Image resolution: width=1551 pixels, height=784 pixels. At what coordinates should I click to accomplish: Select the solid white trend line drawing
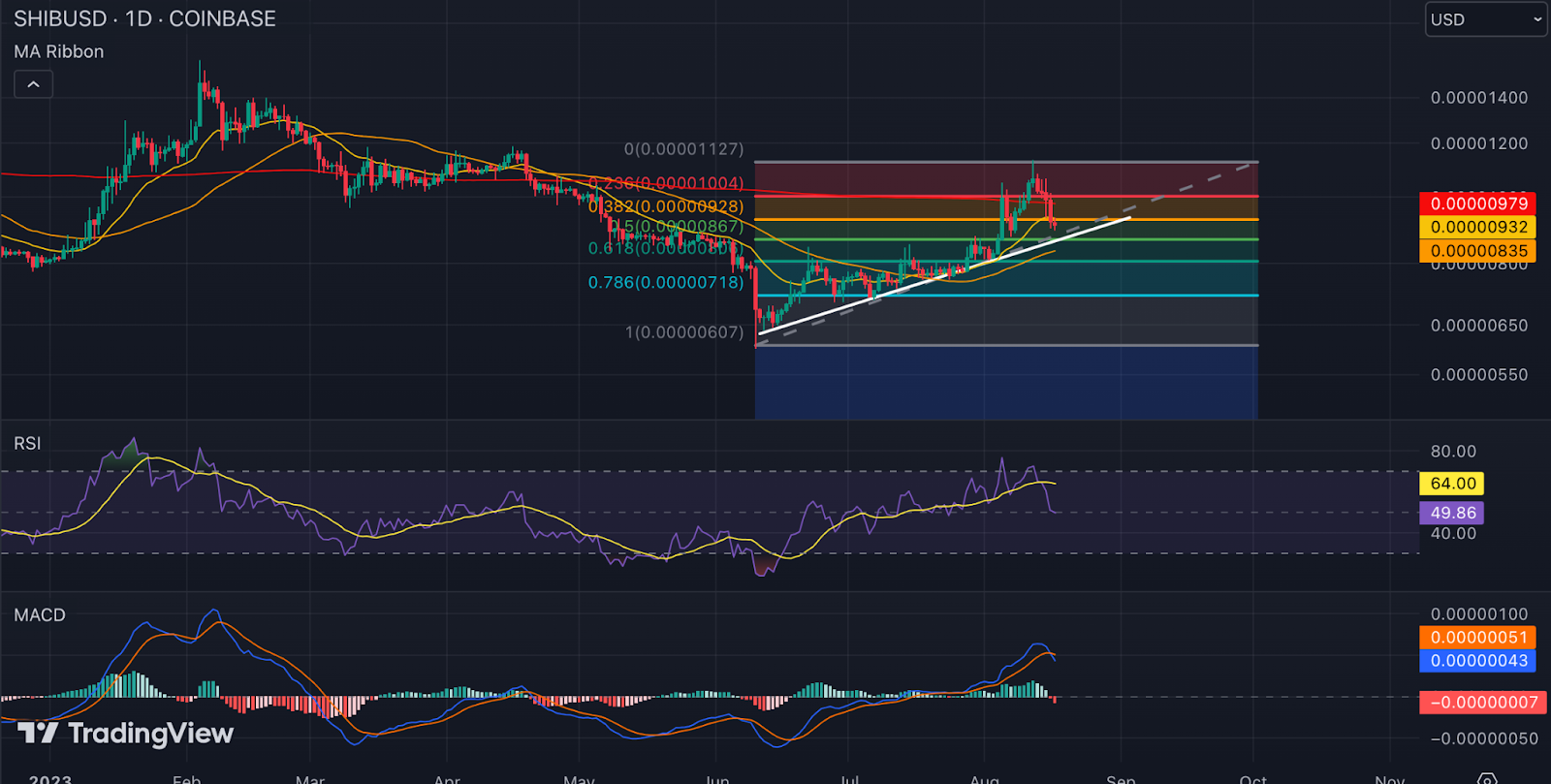pos(943,276)
